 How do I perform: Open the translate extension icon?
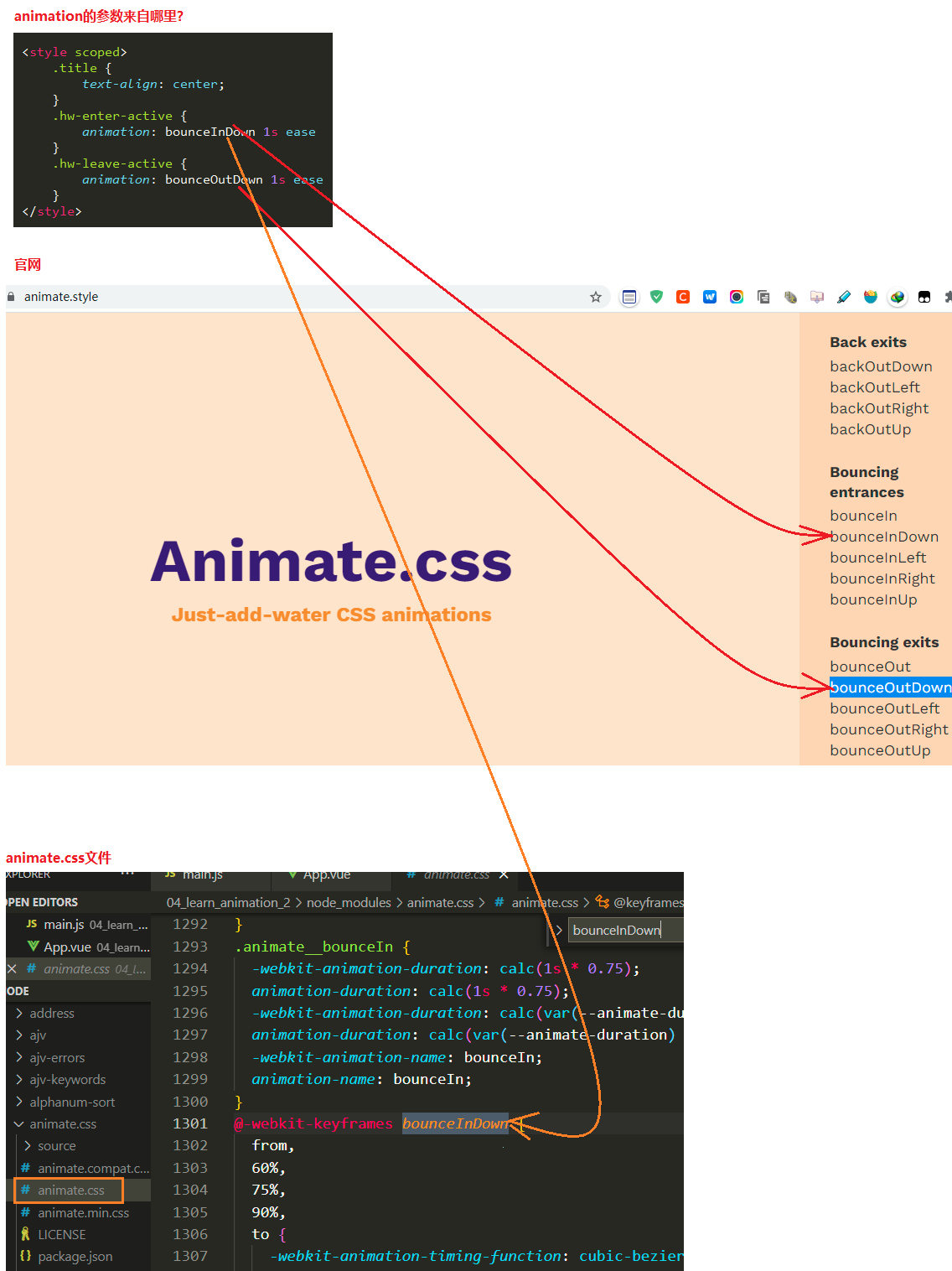point(790,297)
